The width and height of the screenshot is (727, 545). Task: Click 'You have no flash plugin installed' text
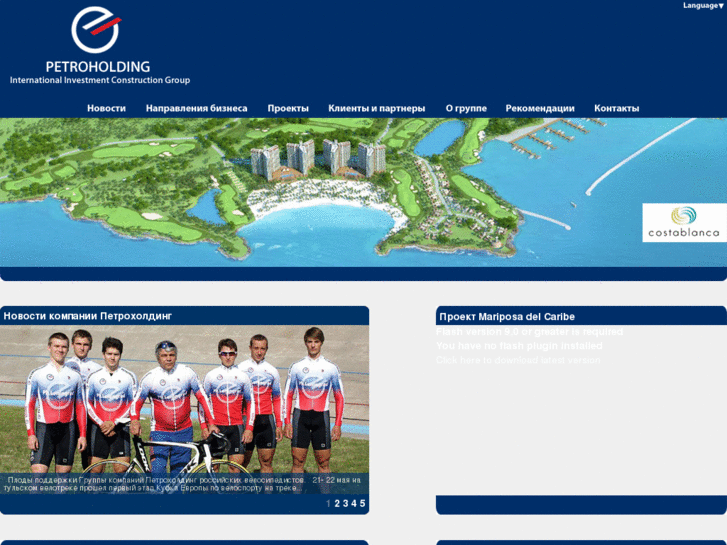(519, 346)
